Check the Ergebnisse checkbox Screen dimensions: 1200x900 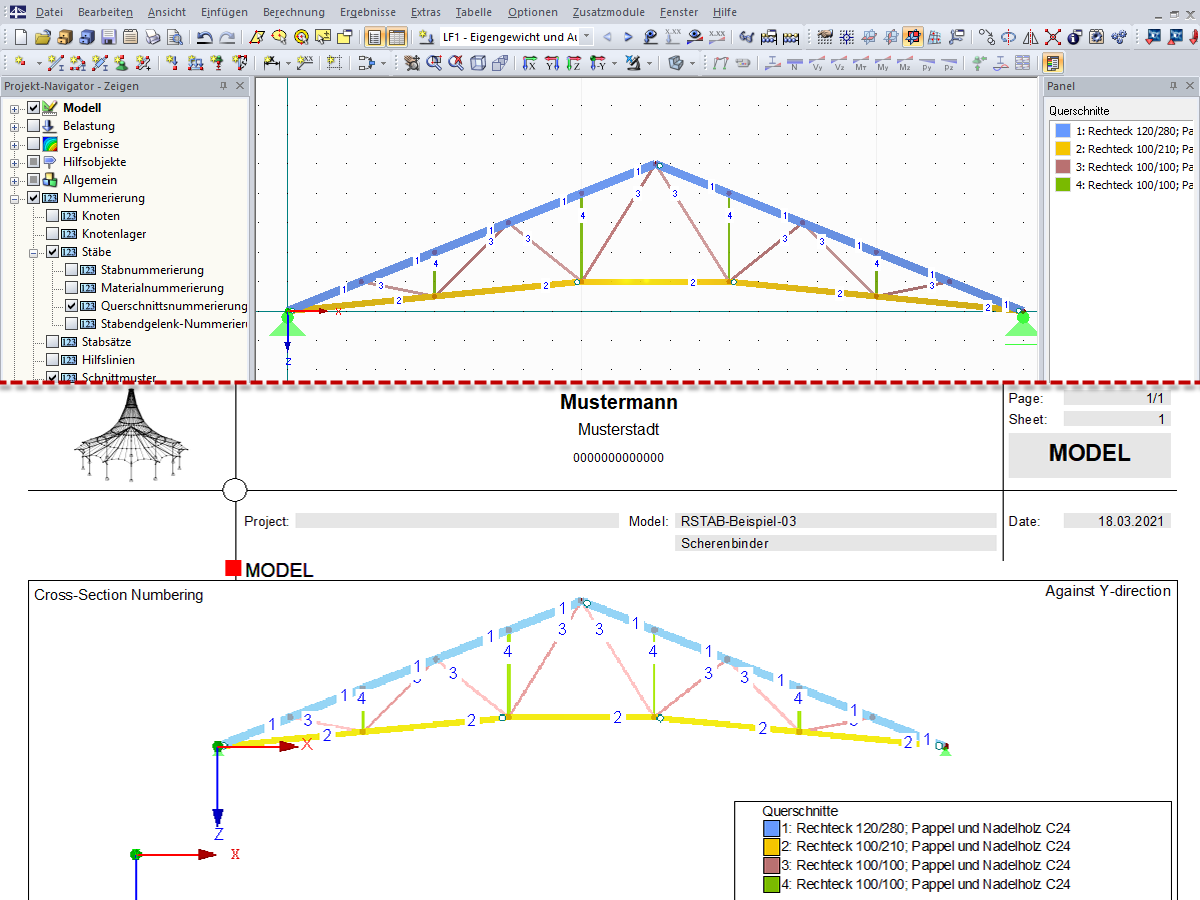coord(34,144)
